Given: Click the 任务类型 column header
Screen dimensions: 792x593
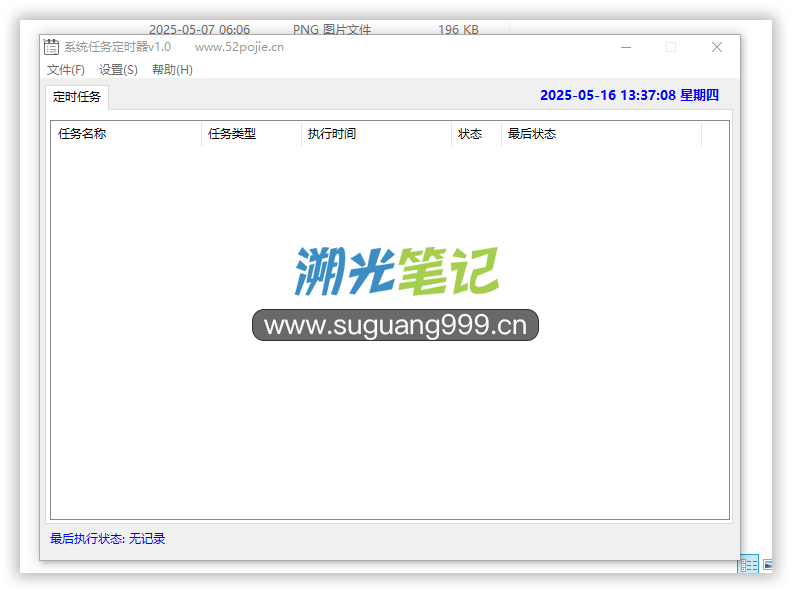Looking at the screenshot, I should [251, 134].
